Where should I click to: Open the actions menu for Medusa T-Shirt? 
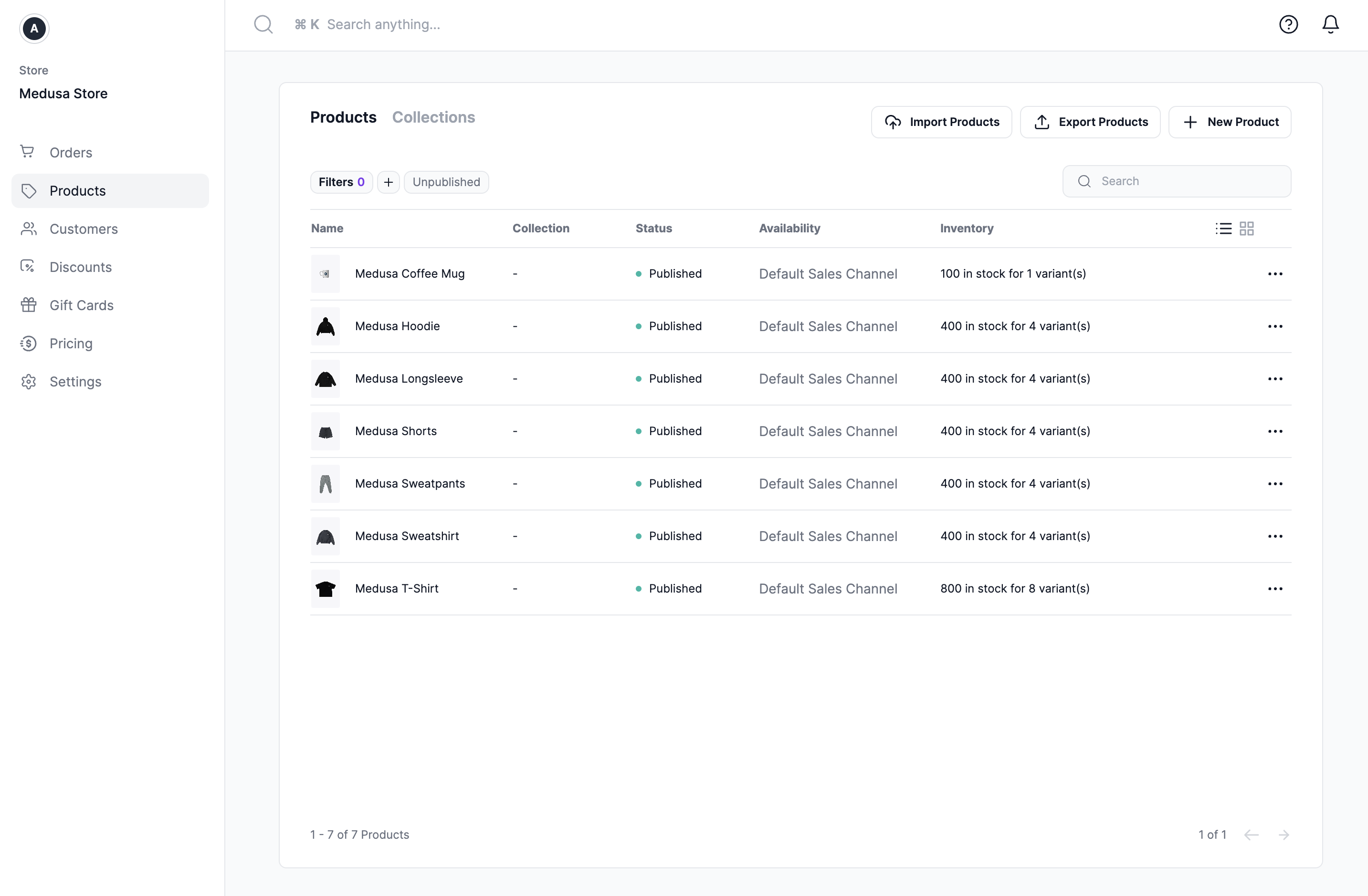pyautogui.click(x=1275, y=588)
